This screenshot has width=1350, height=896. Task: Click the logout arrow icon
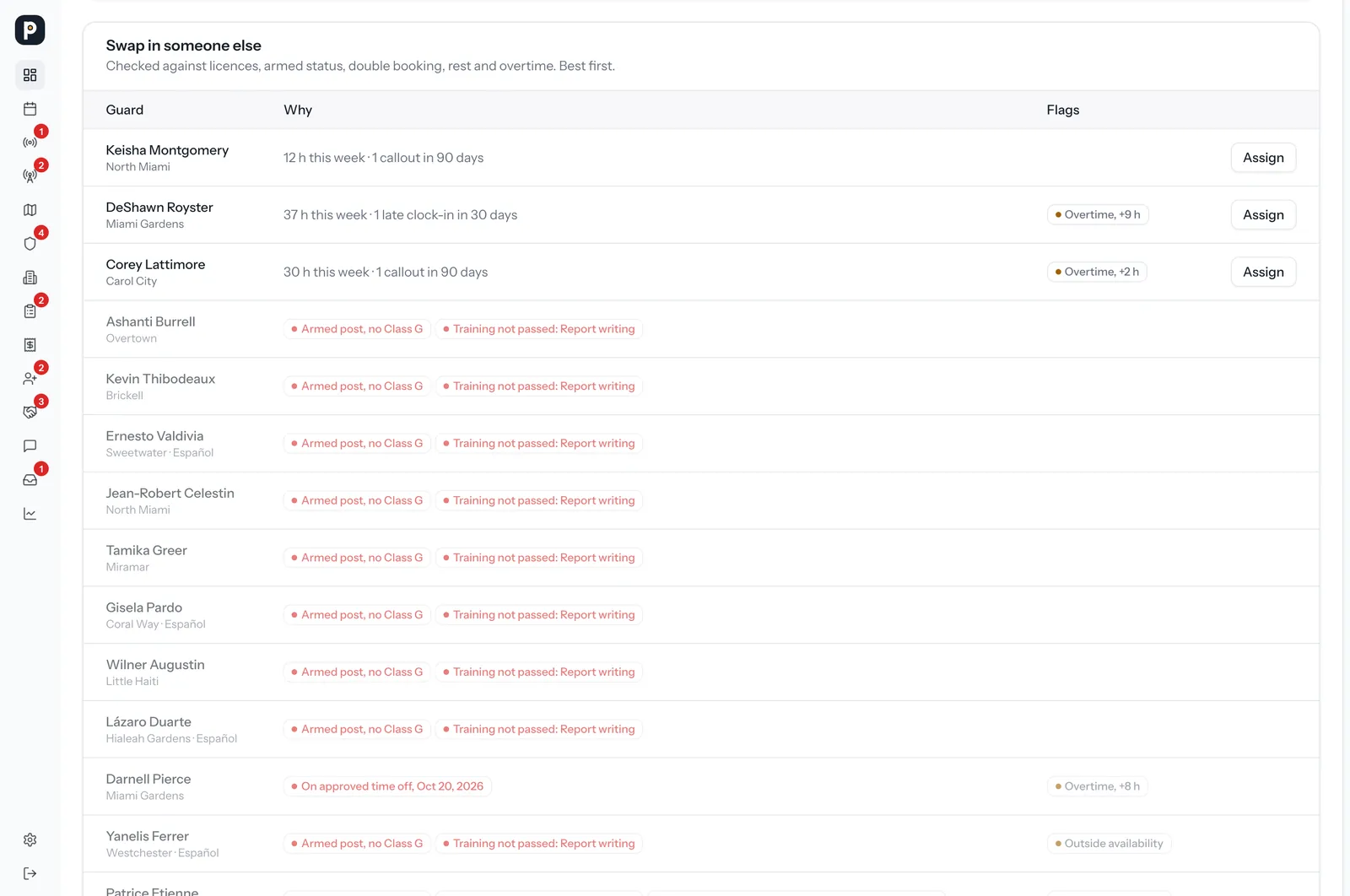pyautogui.click(x=30, y=873)
